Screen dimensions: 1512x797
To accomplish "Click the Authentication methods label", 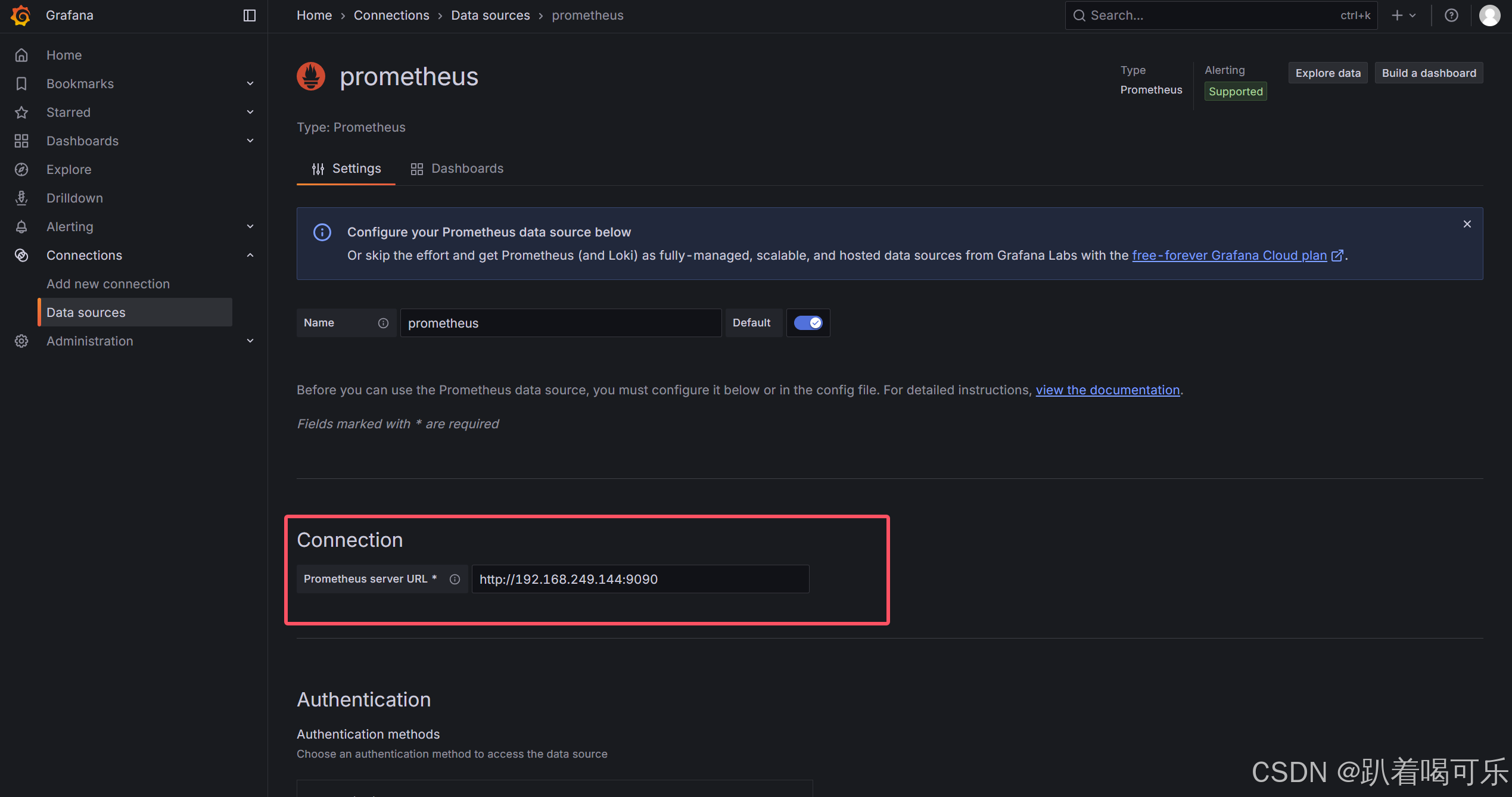I will [368, 734].
